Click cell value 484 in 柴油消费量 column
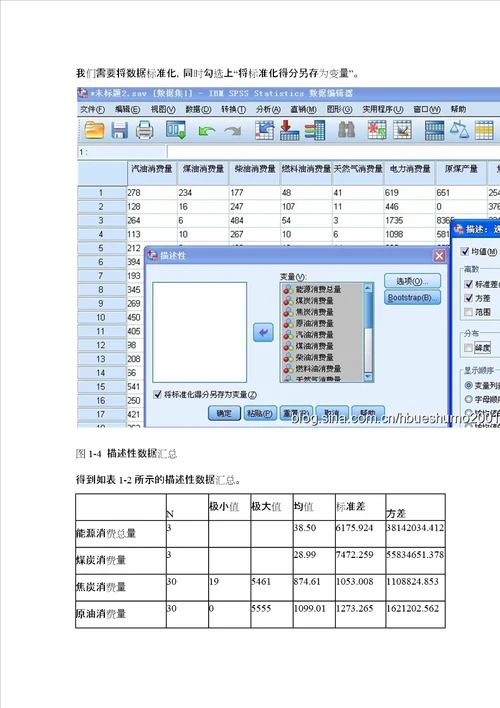This screenshot has height=708, width=500. coord(255,221)
